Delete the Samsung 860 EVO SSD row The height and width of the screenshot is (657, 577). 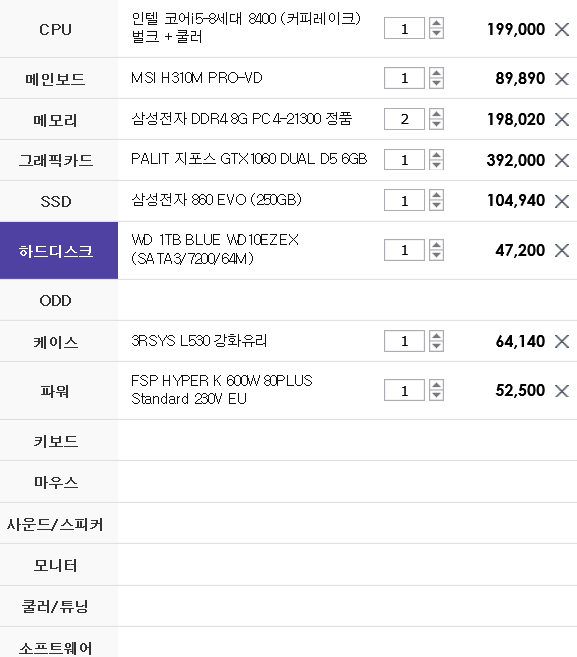[561, 201]
